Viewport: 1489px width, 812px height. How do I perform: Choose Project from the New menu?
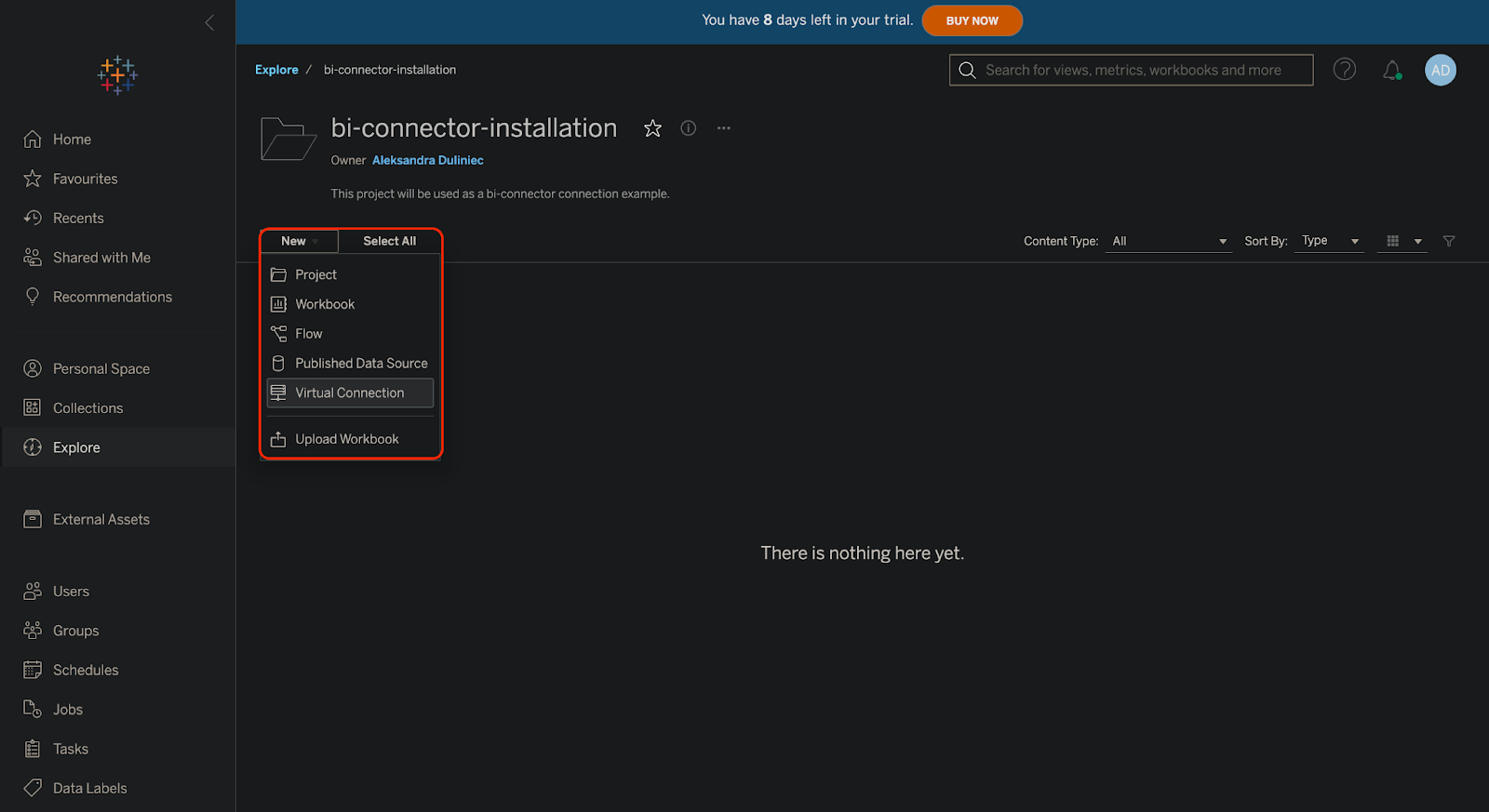coord(350,274)
